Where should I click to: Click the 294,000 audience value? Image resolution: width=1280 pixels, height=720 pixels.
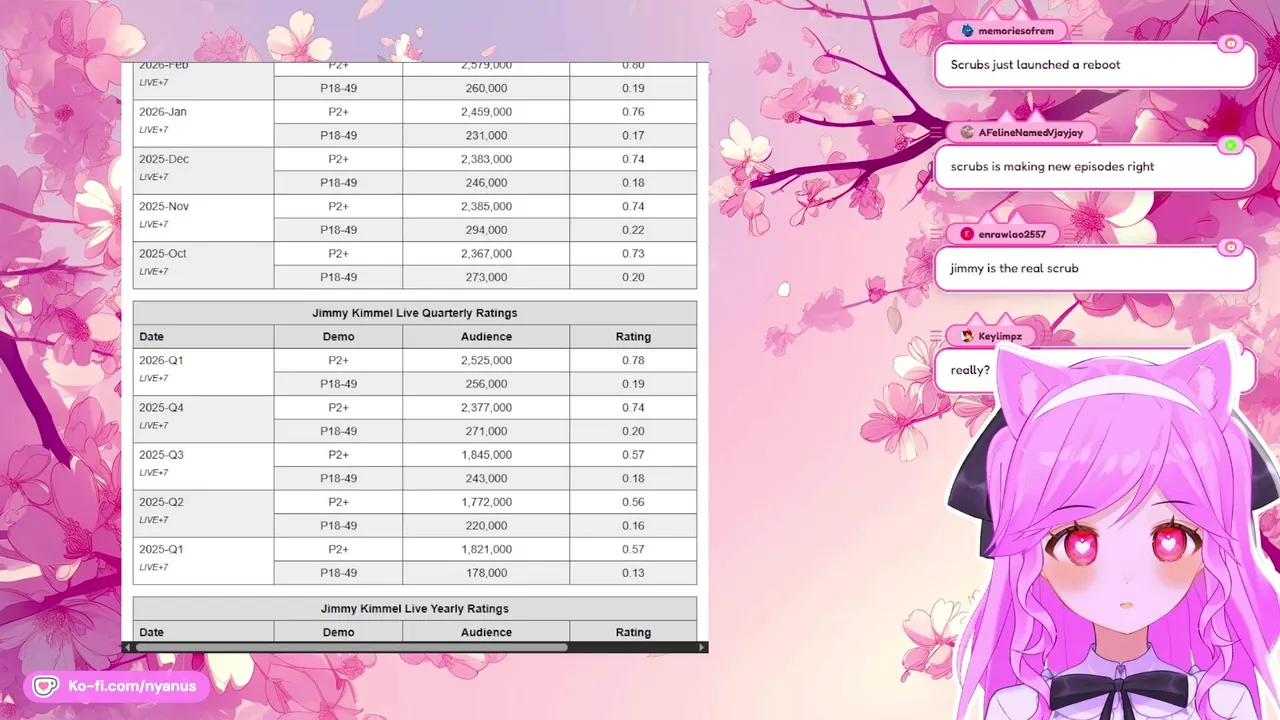click(x=486, y=230)
